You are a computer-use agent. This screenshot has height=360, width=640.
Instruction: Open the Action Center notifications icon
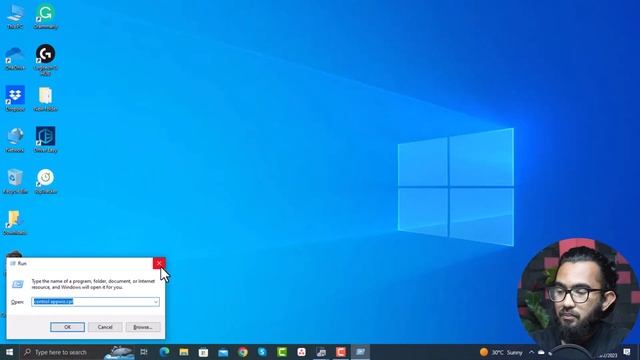pyautogui.click(x=627, y=352)
